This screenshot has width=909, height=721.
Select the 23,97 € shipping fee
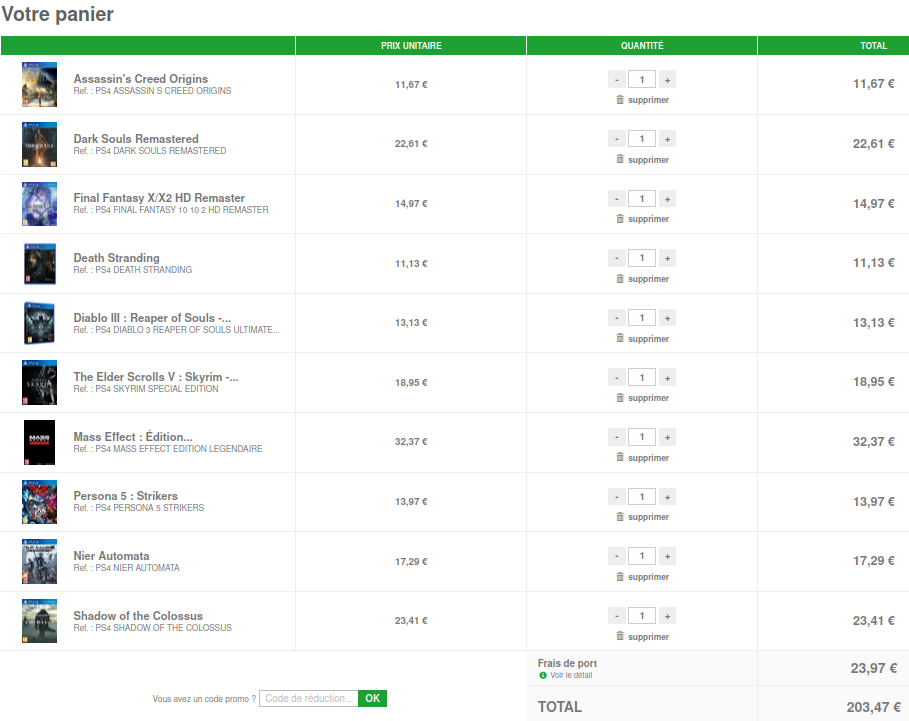click(x=874, y=668)
